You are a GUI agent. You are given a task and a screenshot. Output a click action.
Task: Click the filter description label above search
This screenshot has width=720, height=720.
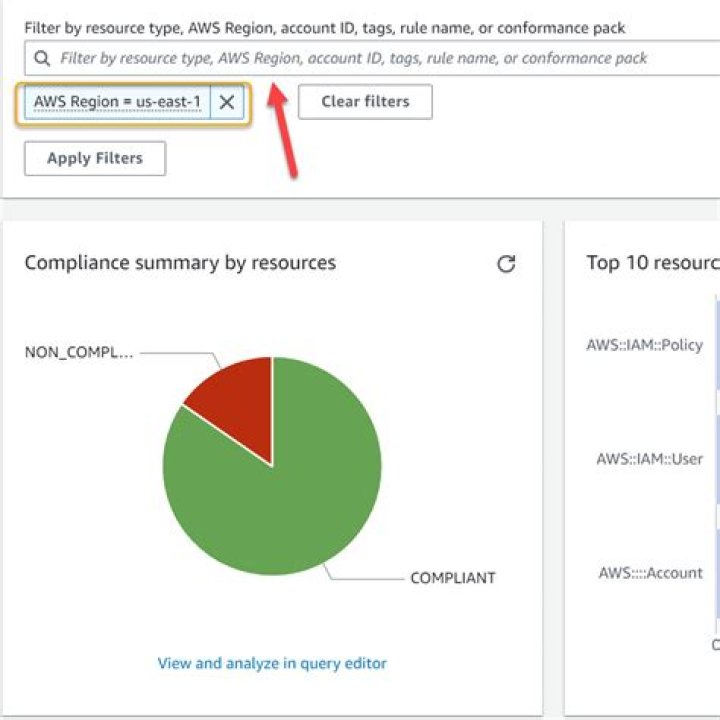324,28
